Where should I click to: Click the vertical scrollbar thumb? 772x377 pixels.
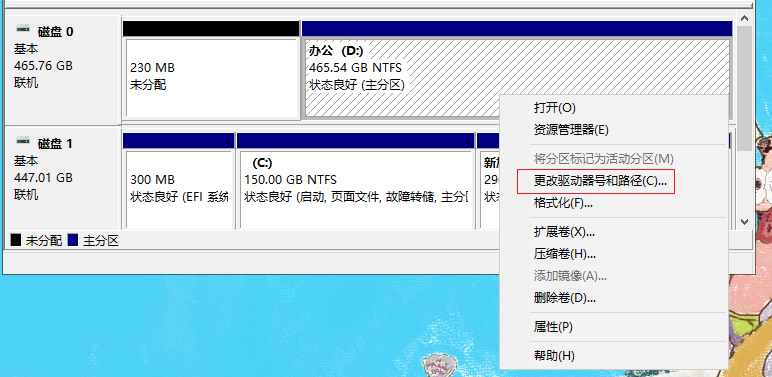745,89
